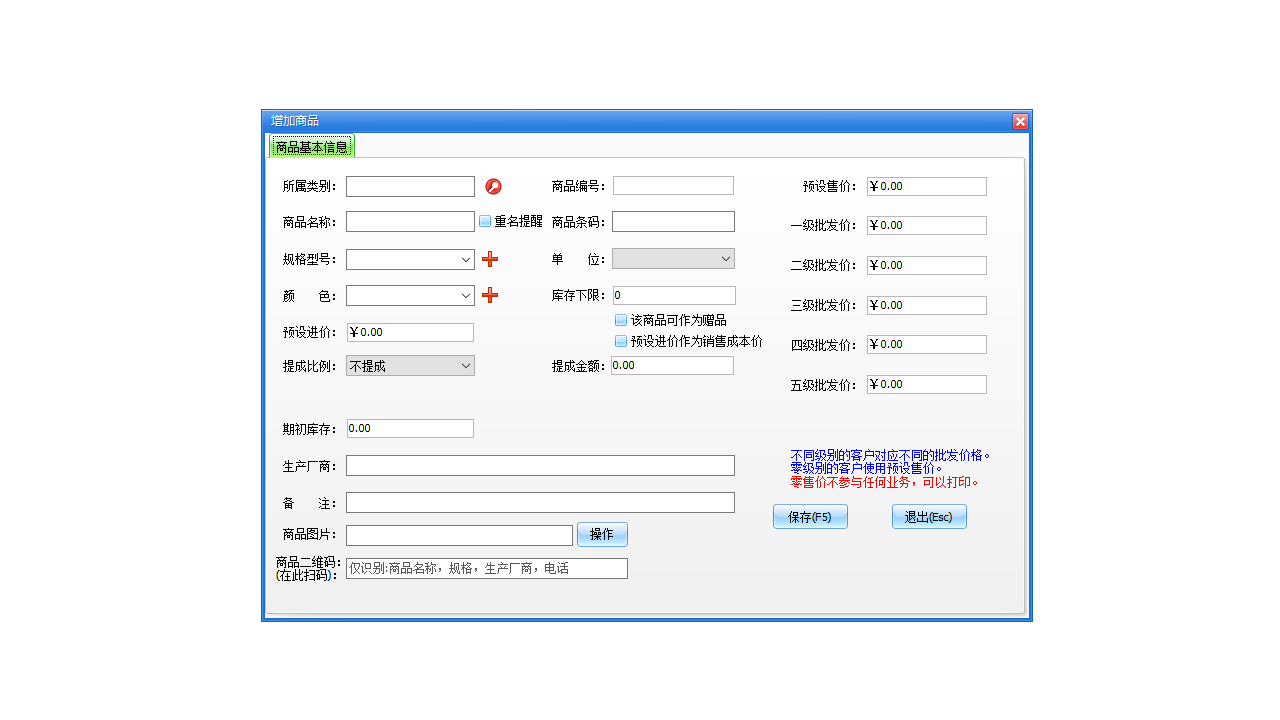
Task: Click the plus icon beside 颜色
Action: (489, 295)
